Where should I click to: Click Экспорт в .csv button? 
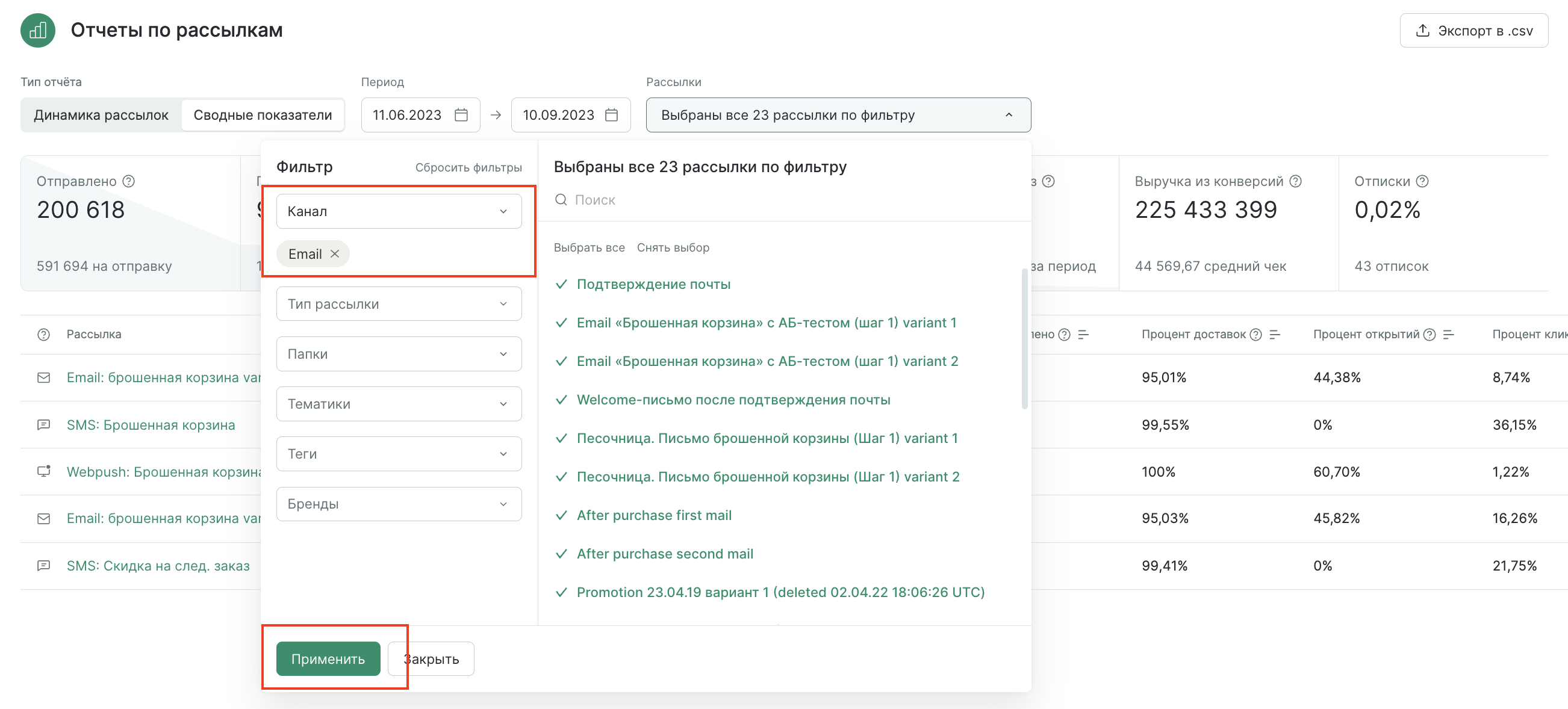[1473, 31]
